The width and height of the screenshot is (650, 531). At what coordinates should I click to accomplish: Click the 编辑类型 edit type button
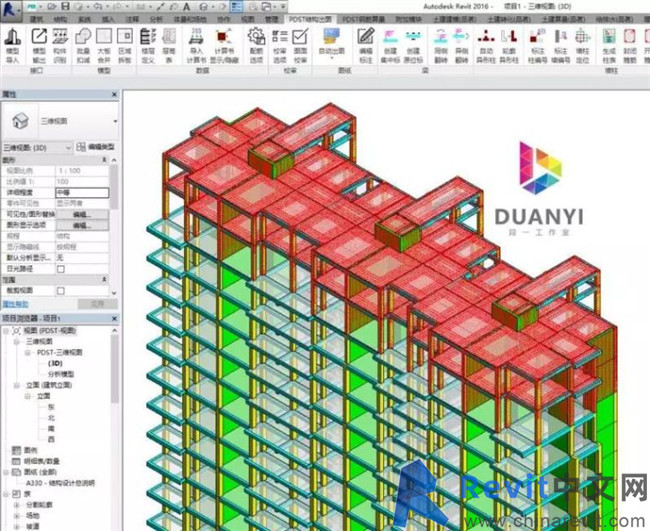tap(97, 147)
